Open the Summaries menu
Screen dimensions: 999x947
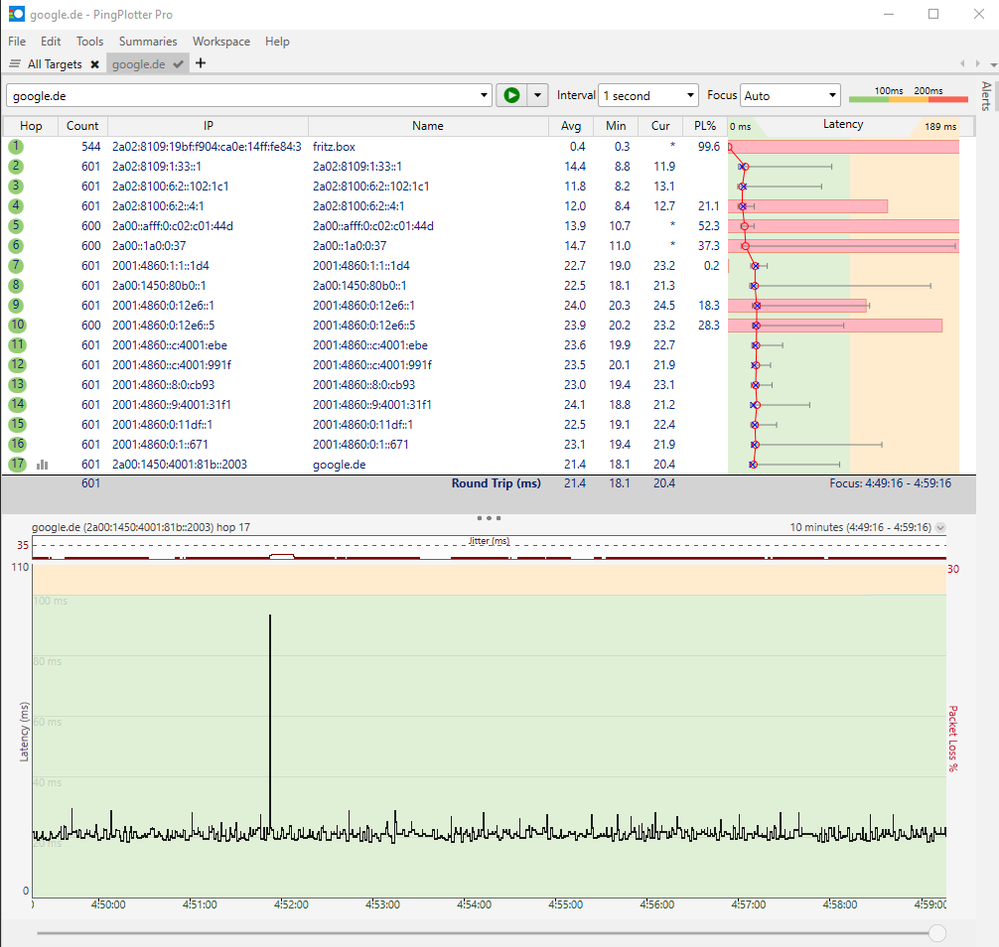click(x=147, y=41)
